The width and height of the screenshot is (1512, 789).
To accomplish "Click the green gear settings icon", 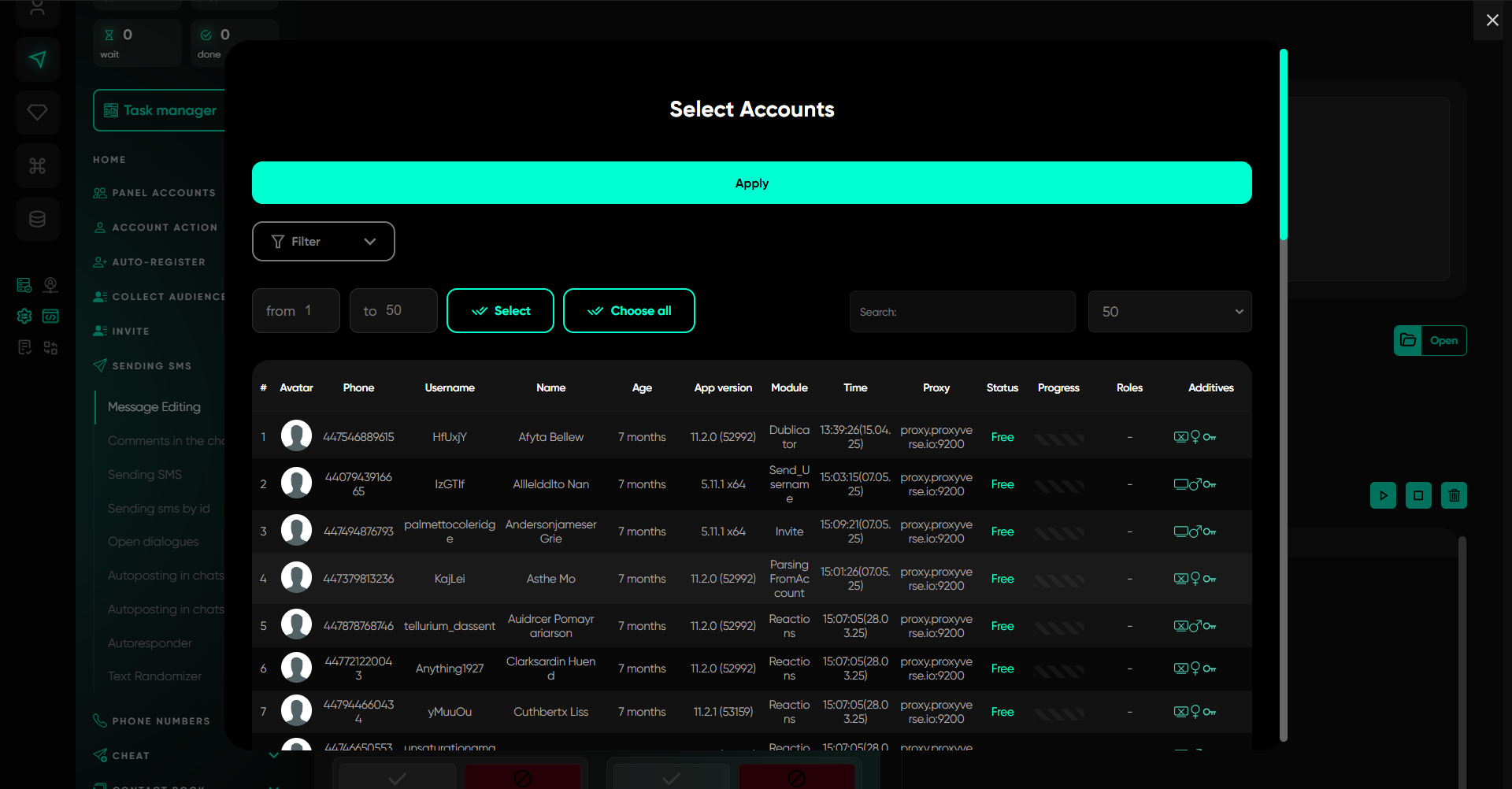I will coord(24,316).
